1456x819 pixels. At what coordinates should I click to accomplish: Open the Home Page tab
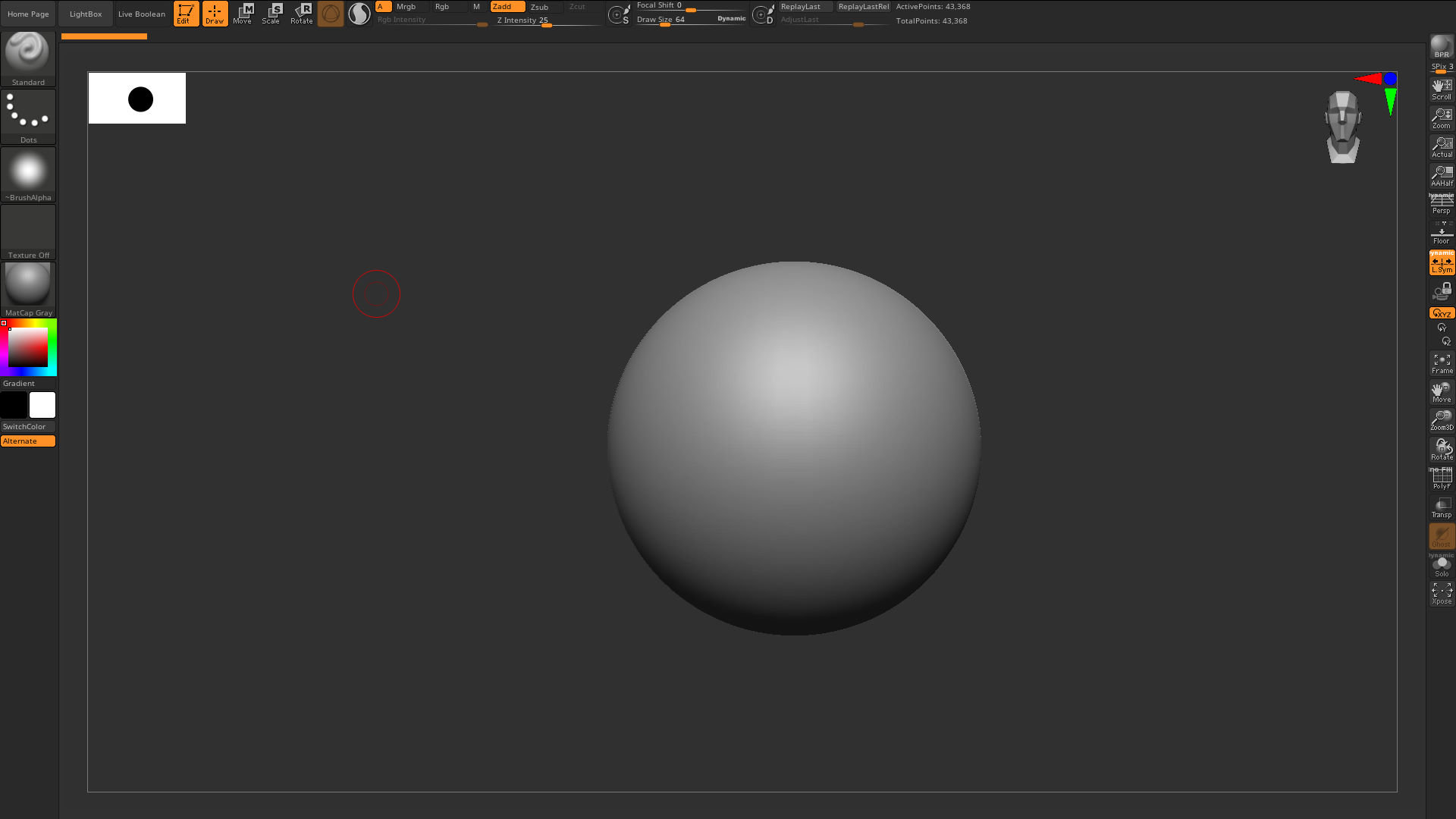(28, 14)
